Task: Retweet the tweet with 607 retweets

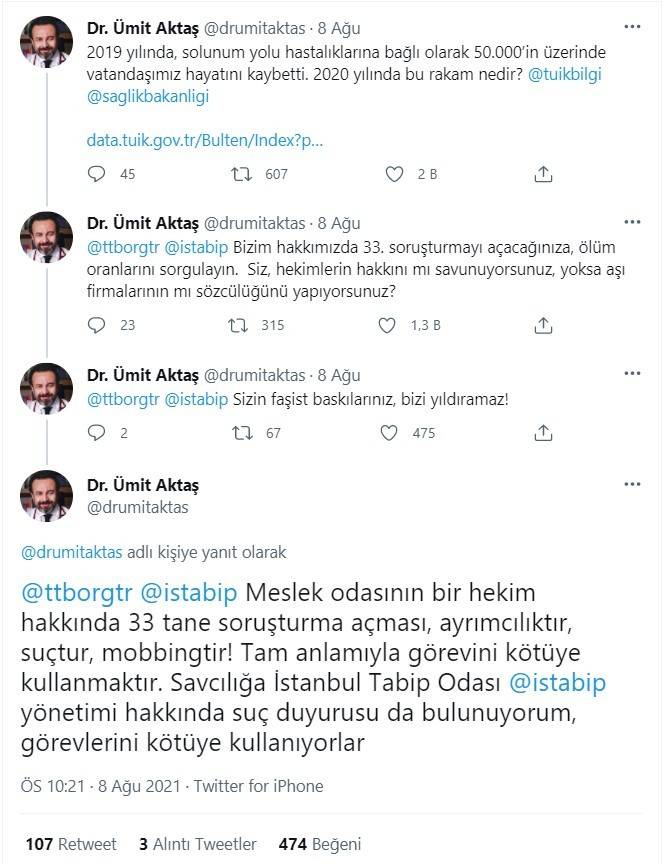Action: 241,174
